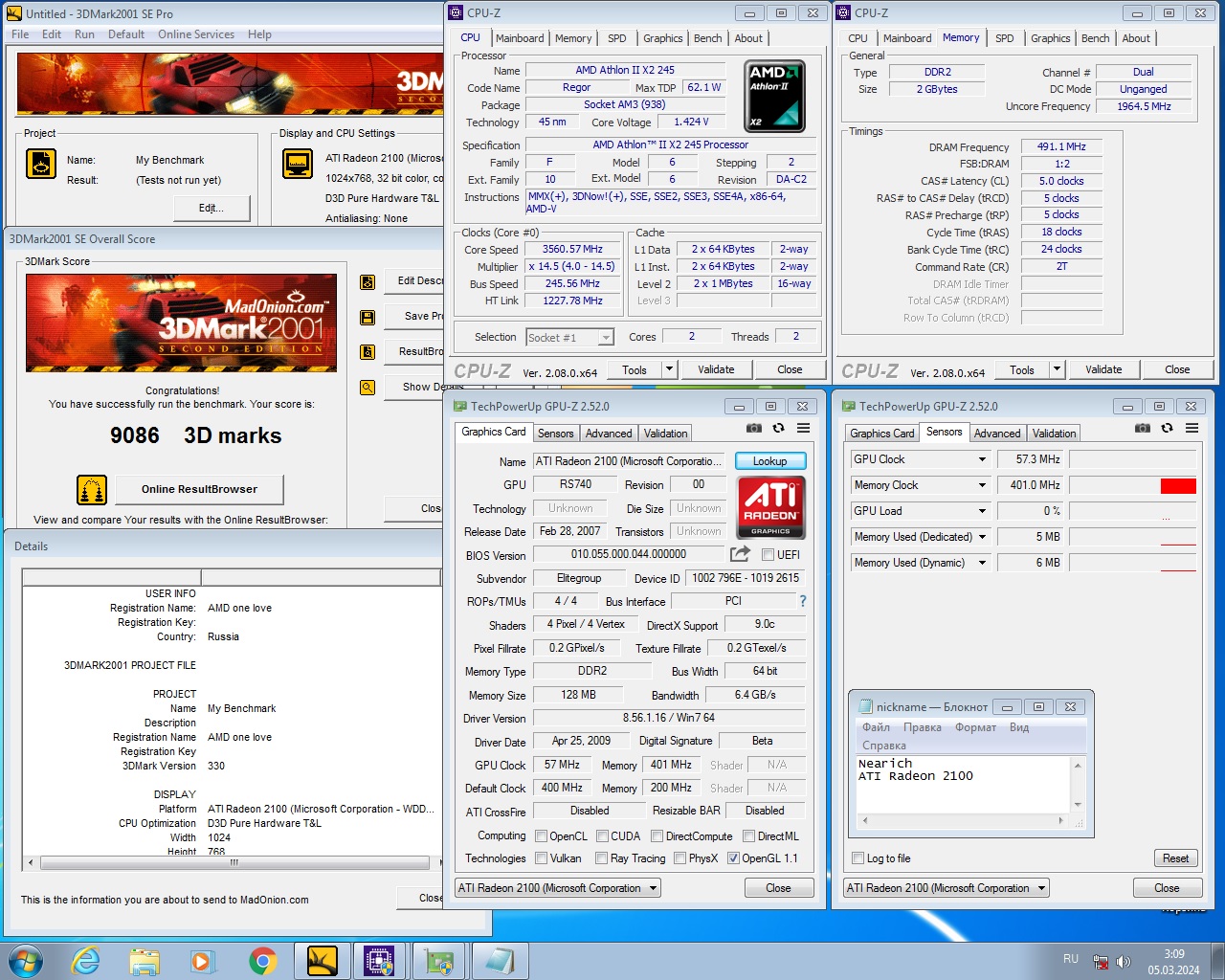Open Формат menu in Notepad

975,727
